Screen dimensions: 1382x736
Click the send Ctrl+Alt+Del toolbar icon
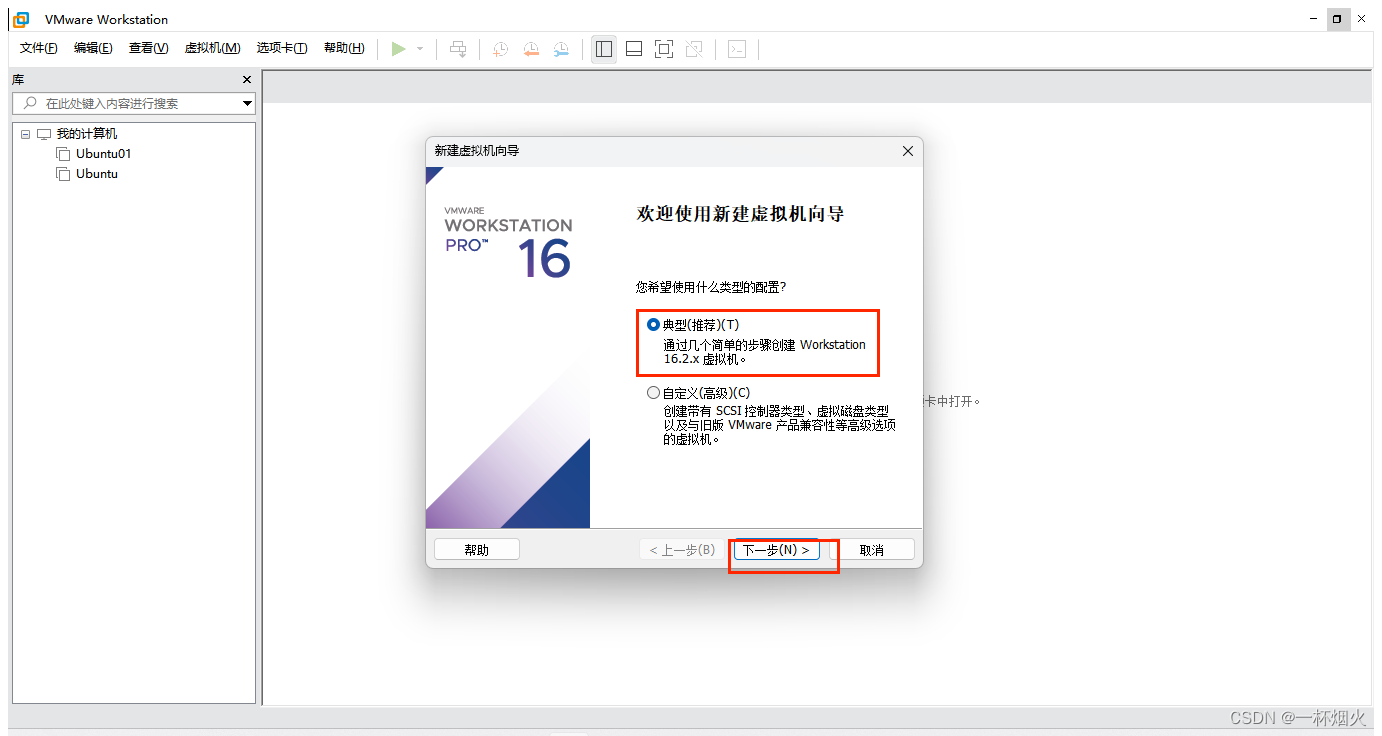coord(458,49)
